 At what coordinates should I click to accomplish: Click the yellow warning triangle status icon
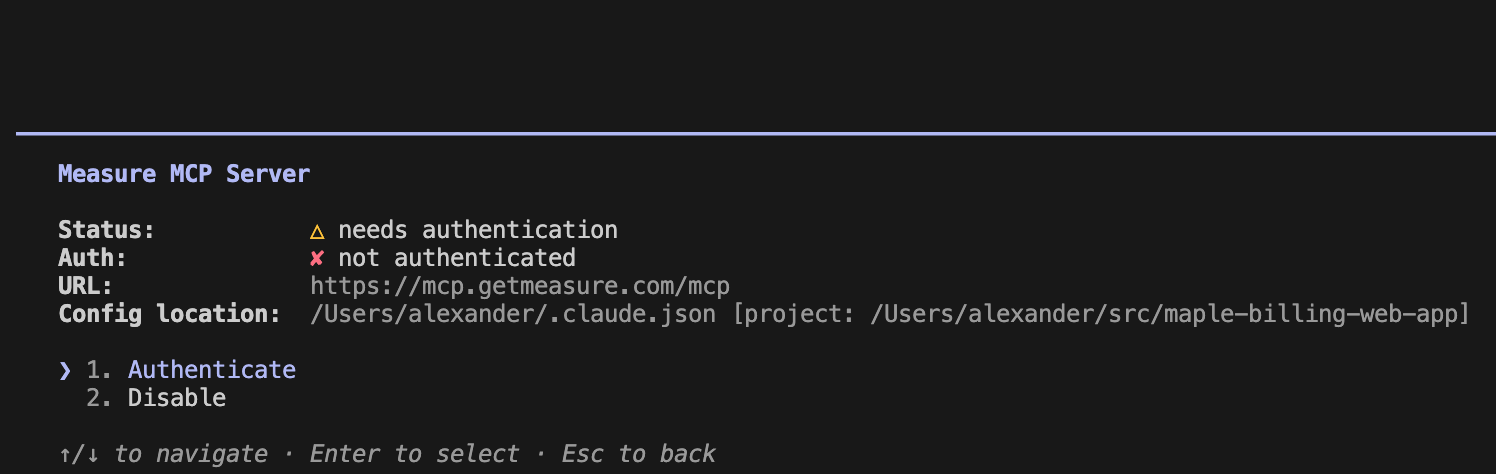point(317,231)
